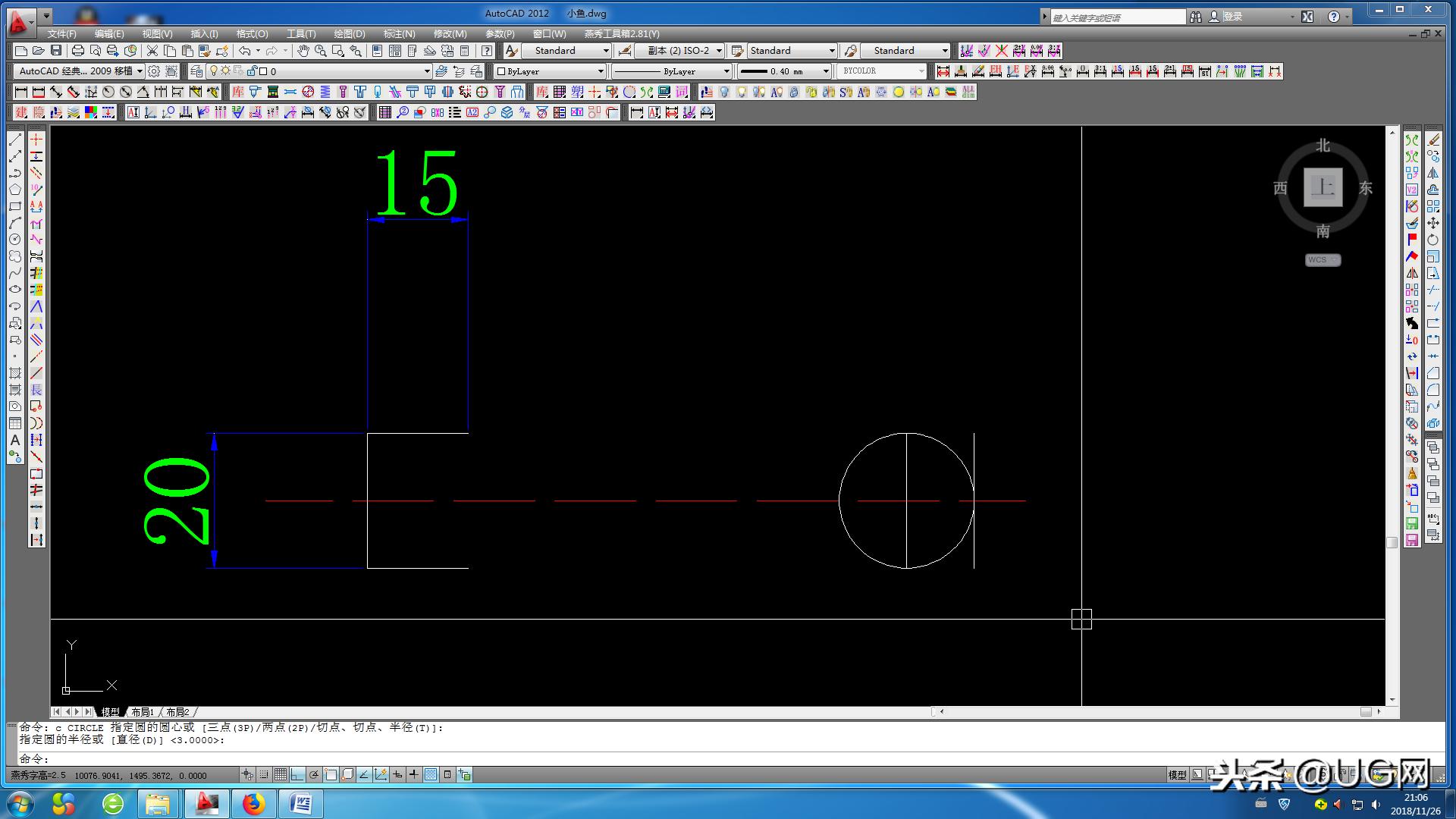Select the Pan hand tool
This screenshot has width=1456, height=819.
click(303, 51)
